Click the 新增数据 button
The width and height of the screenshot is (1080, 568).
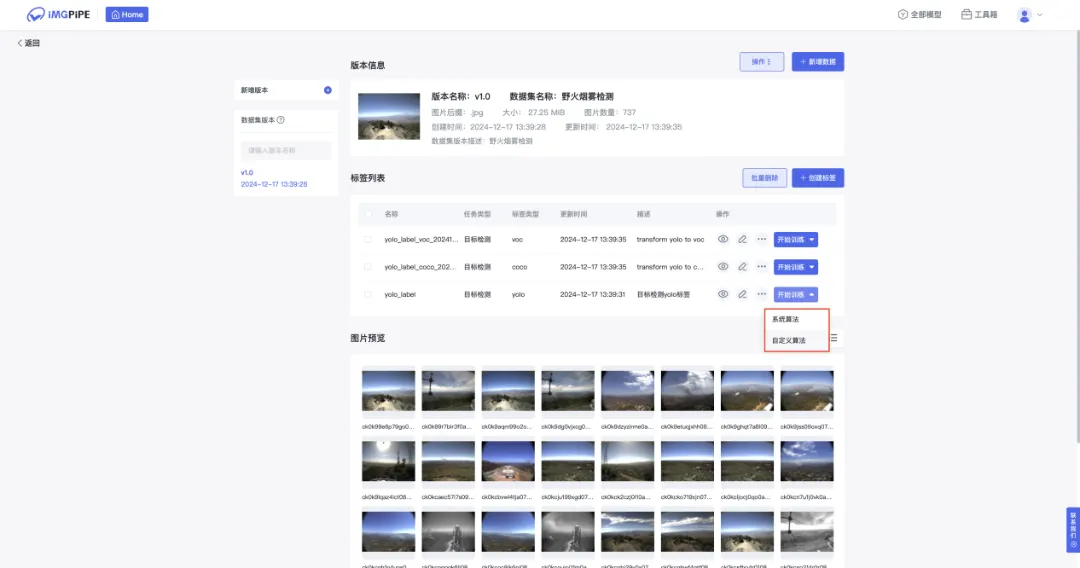[818, 62]
